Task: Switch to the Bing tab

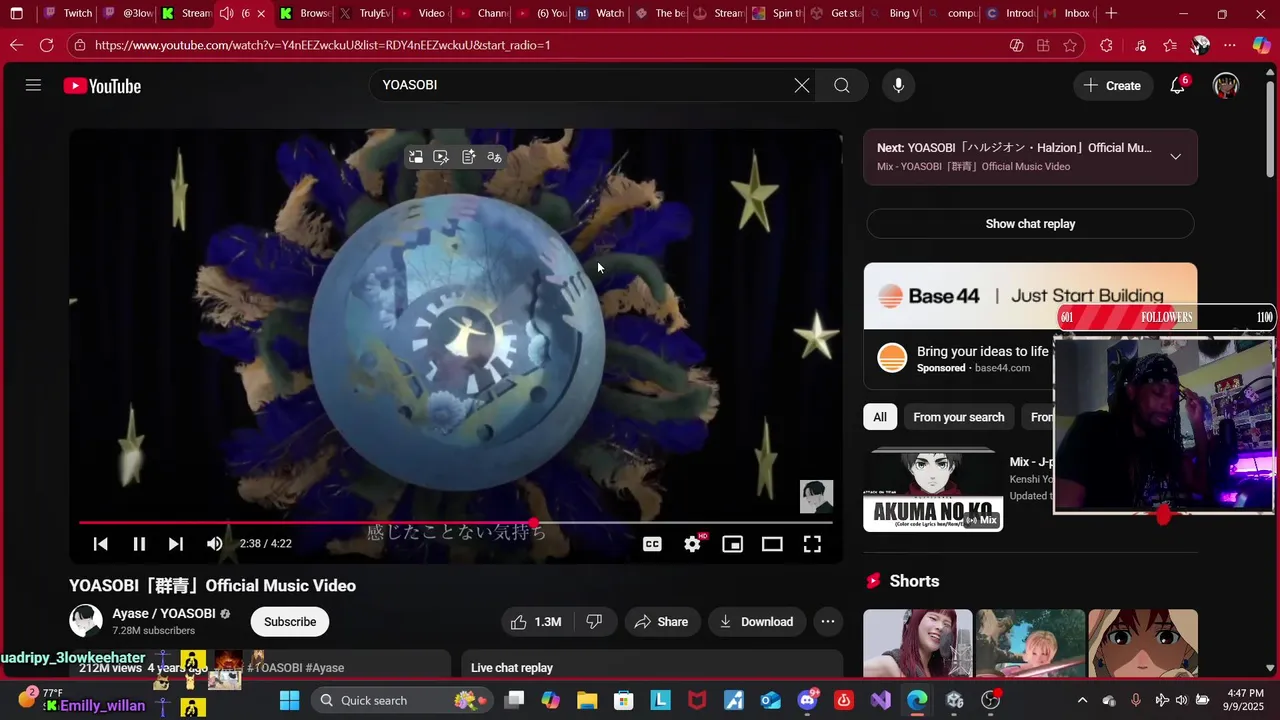Action: (892, 14)
